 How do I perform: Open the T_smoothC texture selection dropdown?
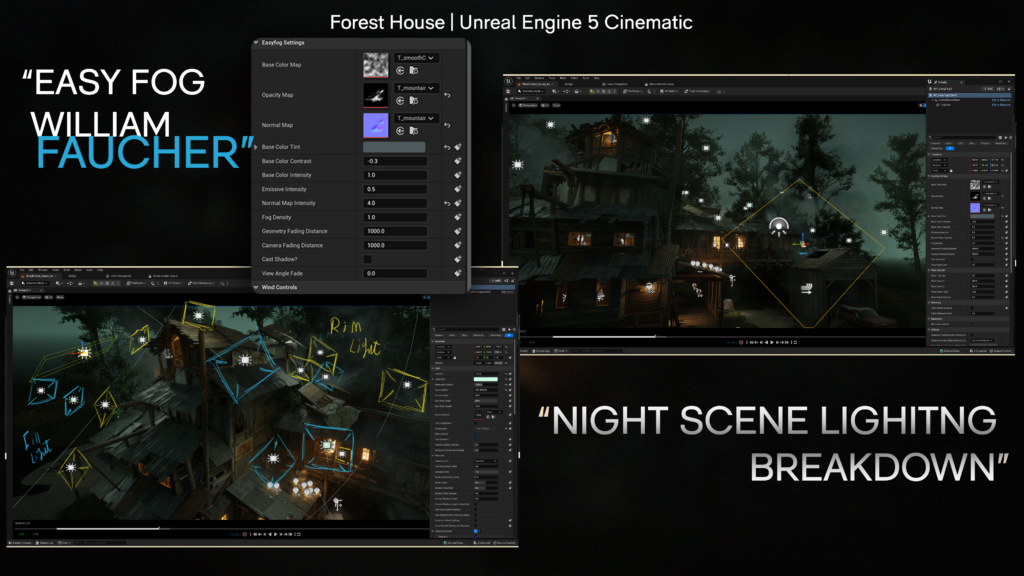pyautogui.click(x=415, y=59)
